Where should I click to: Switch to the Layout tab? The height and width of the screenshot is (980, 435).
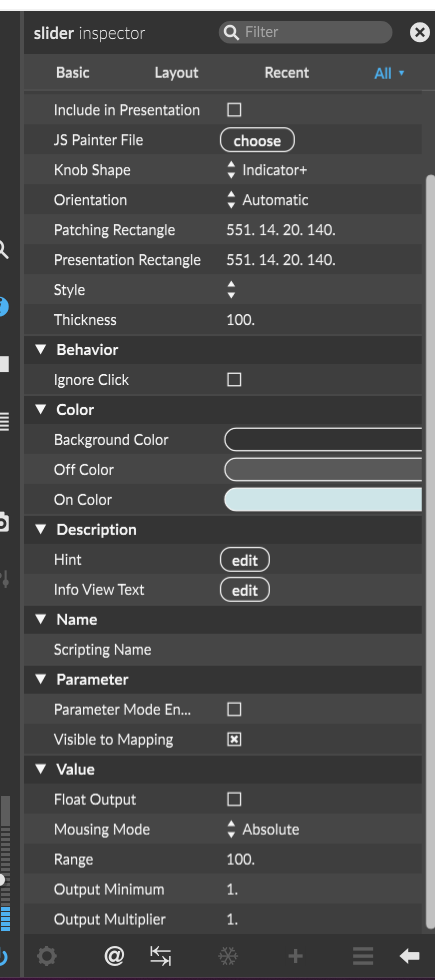click(176, 72)
